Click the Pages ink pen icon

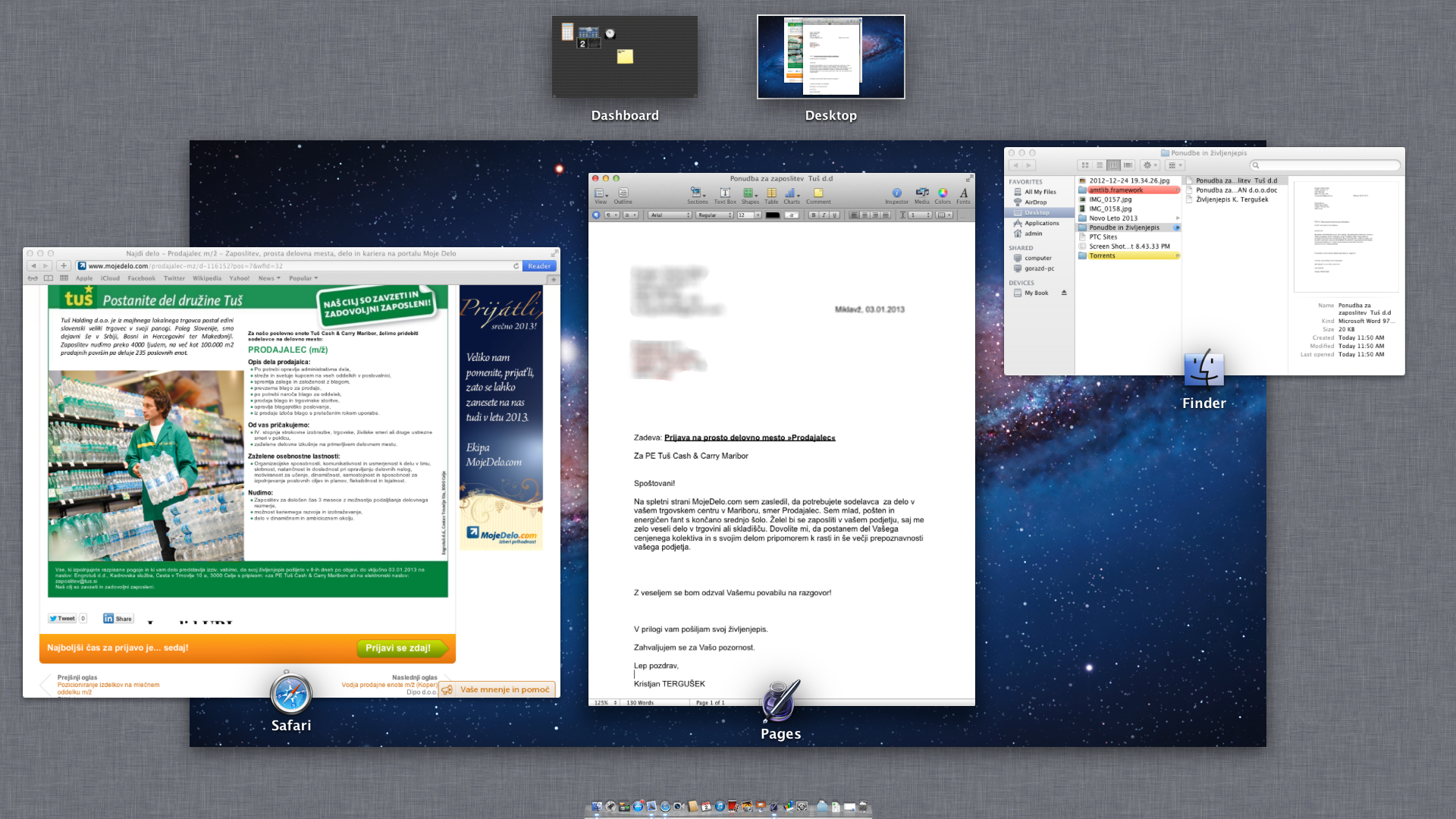[781, 701]
